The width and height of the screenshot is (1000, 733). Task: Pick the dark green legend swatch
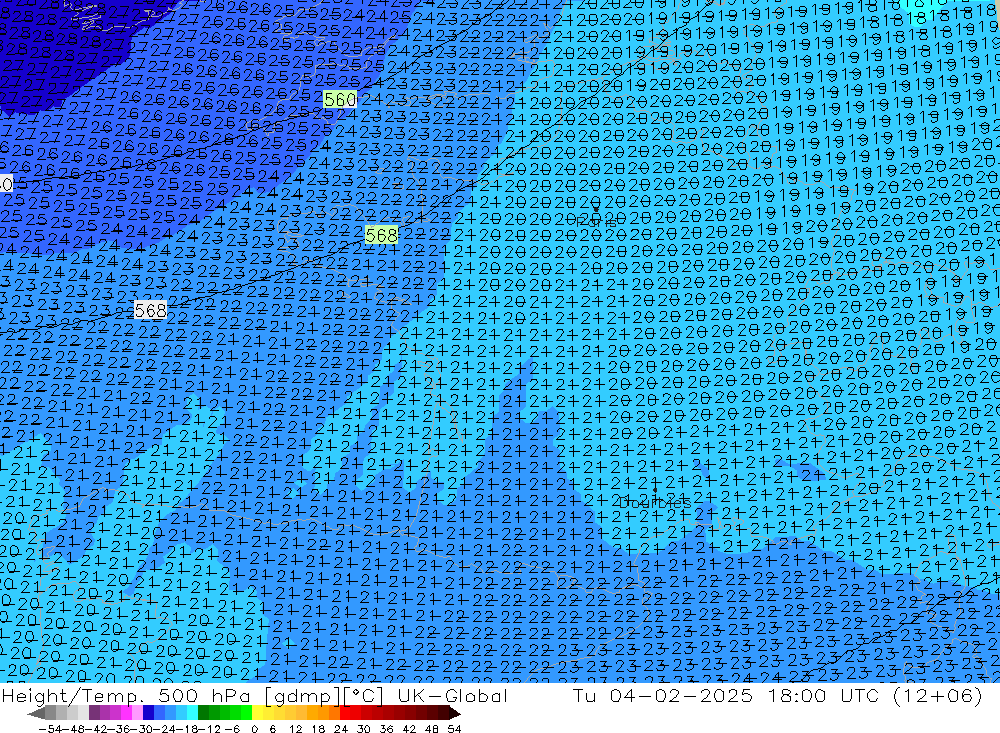203,713
